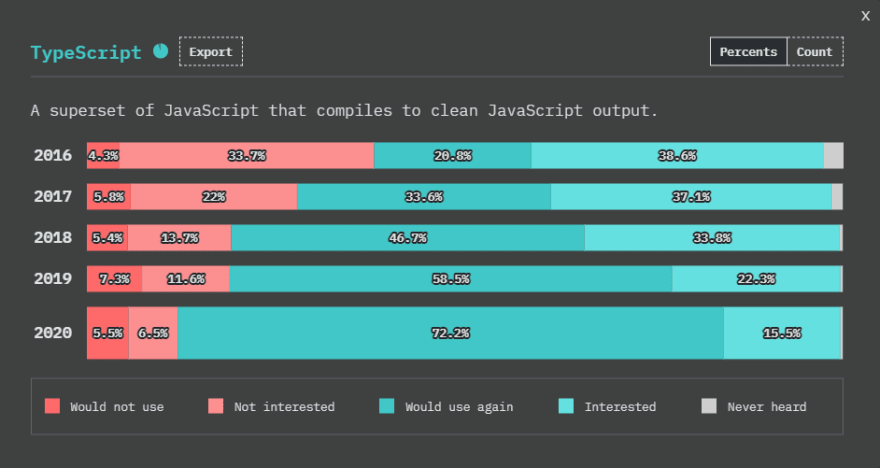
Task: Select the 2020 72.2% would use again bar
Action: (451, 333)
